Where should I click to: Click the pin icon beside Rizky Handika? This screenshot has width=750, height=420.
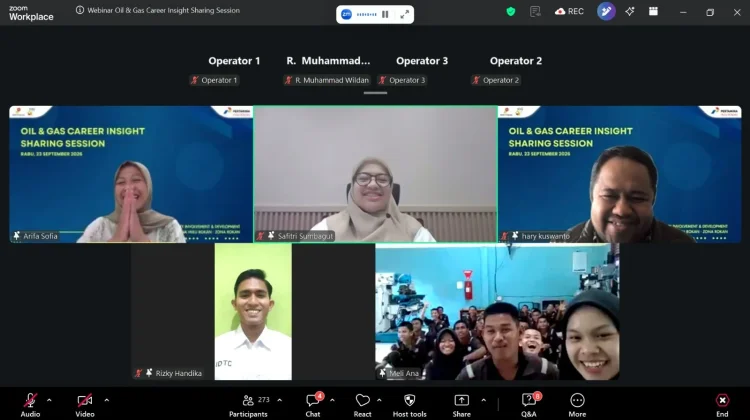[149, 373]
